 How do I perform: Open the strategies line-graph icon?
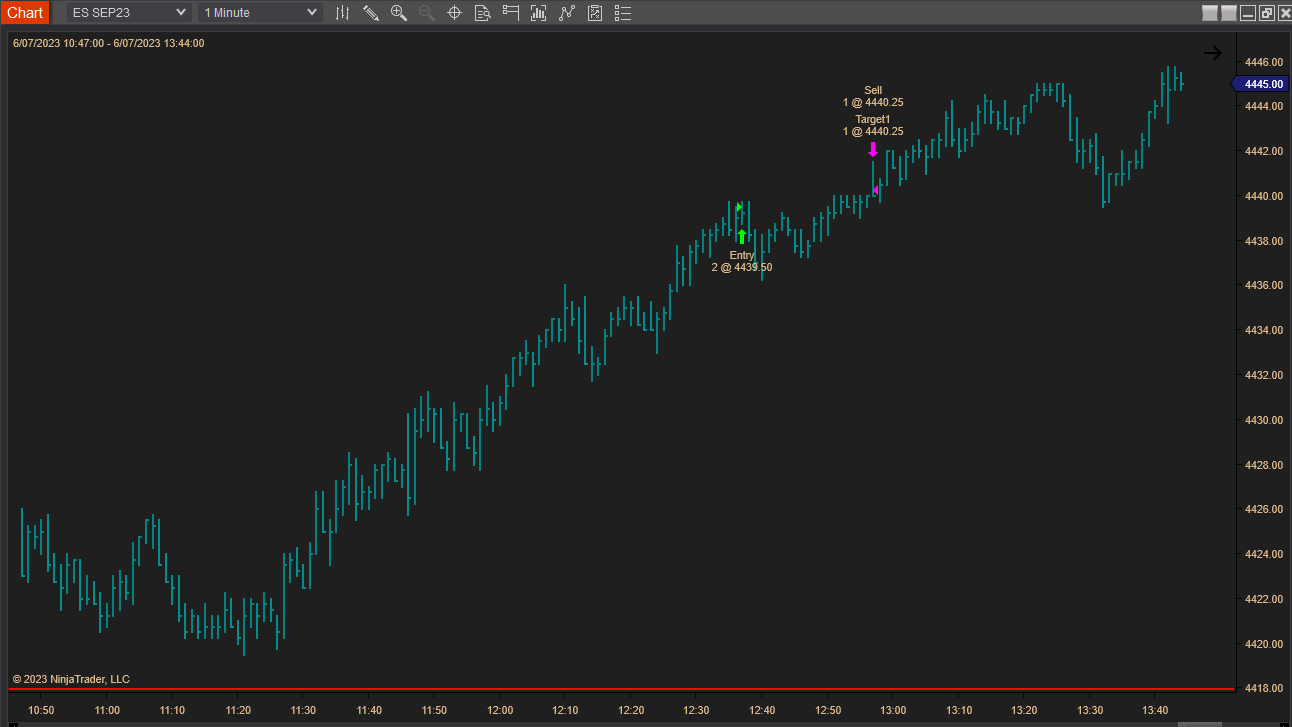pyautogui.click(x=567, y=13)
